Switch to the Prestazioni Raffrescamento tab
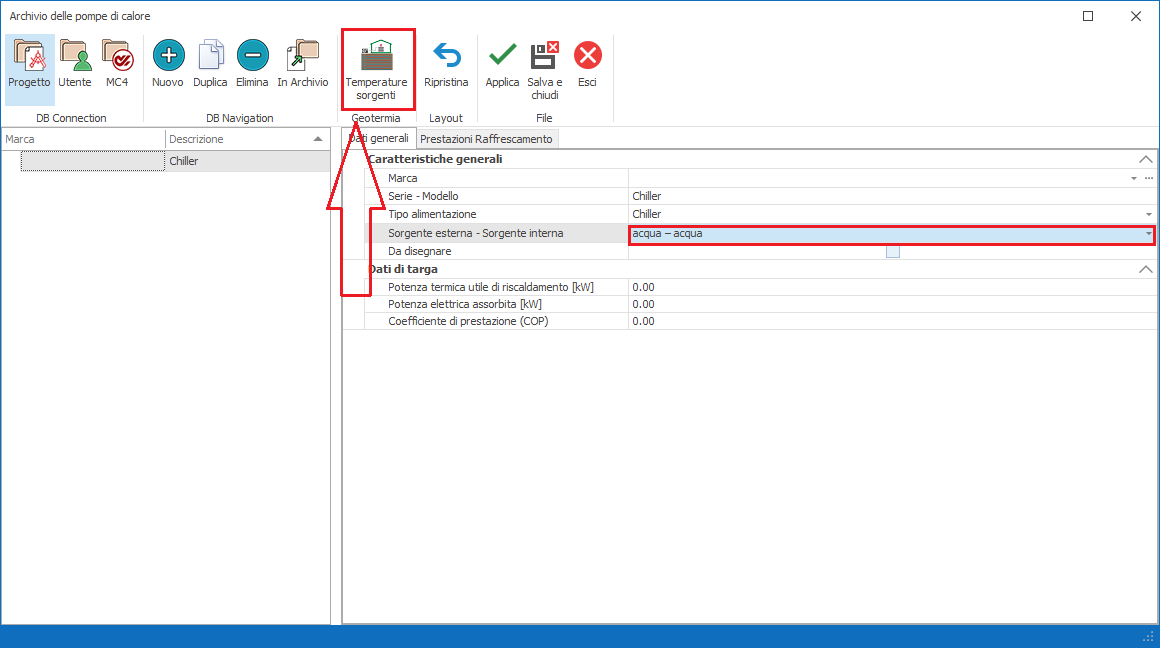This screenshot has height=648, width=1160. (x=486, y=139)
